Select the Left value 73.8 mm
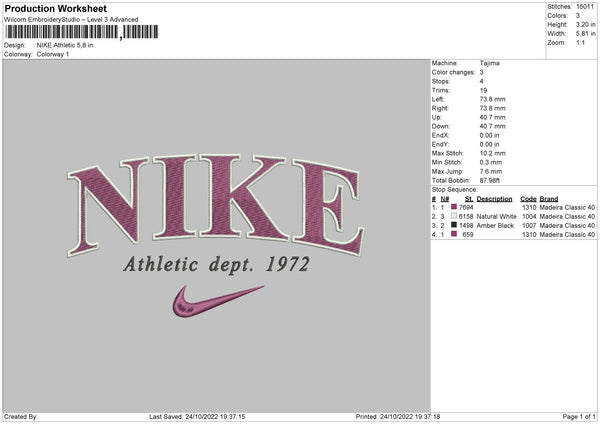 (492, 99)
